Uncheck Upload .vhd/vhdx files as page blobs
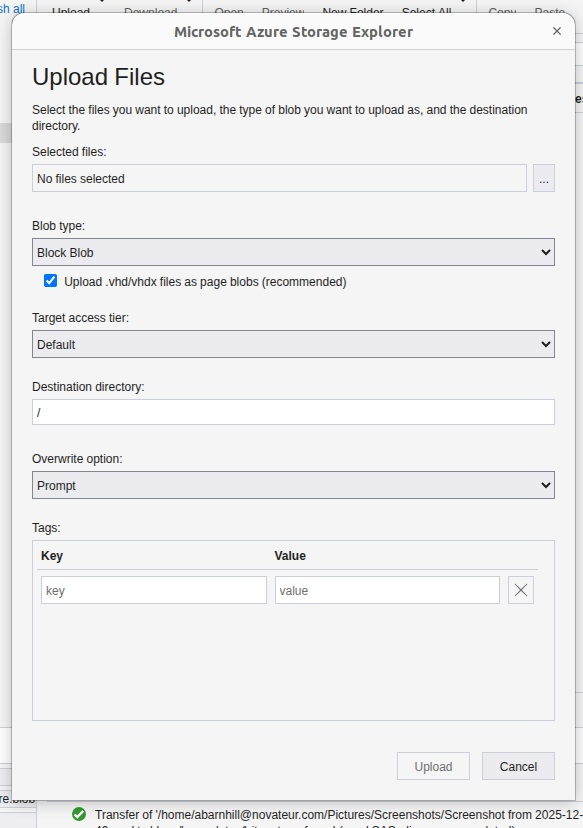The width and height of the screenshot is (583, 828). coord(50,280)
